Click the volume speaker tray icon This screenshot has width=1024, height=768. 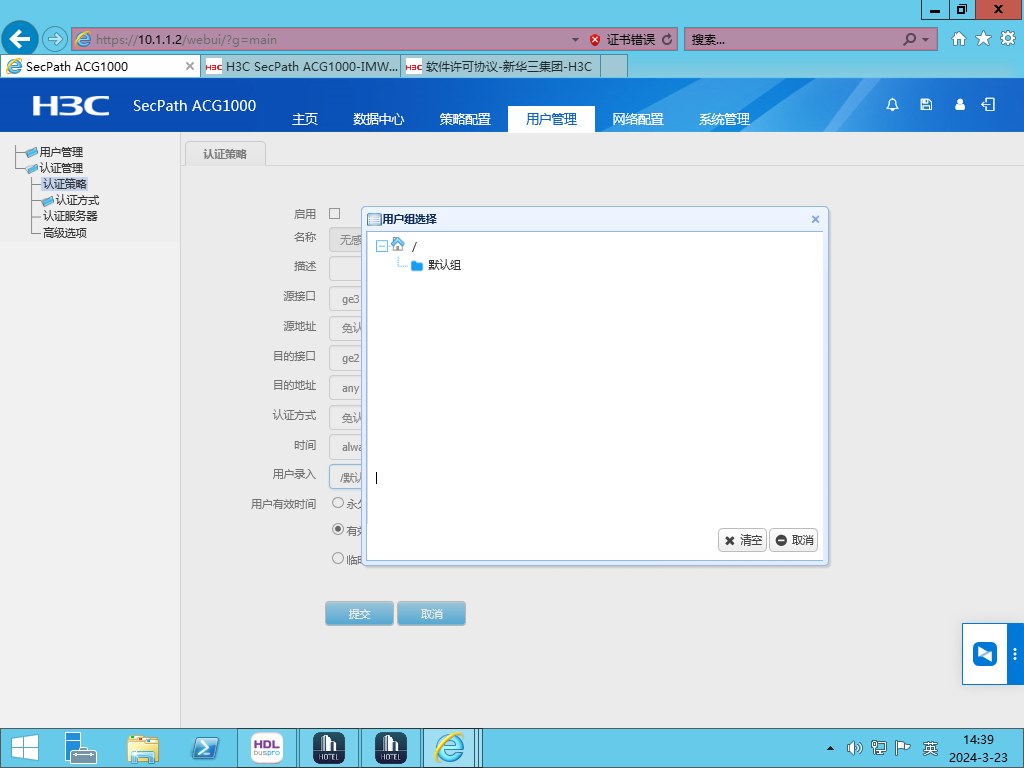point(854,748)
